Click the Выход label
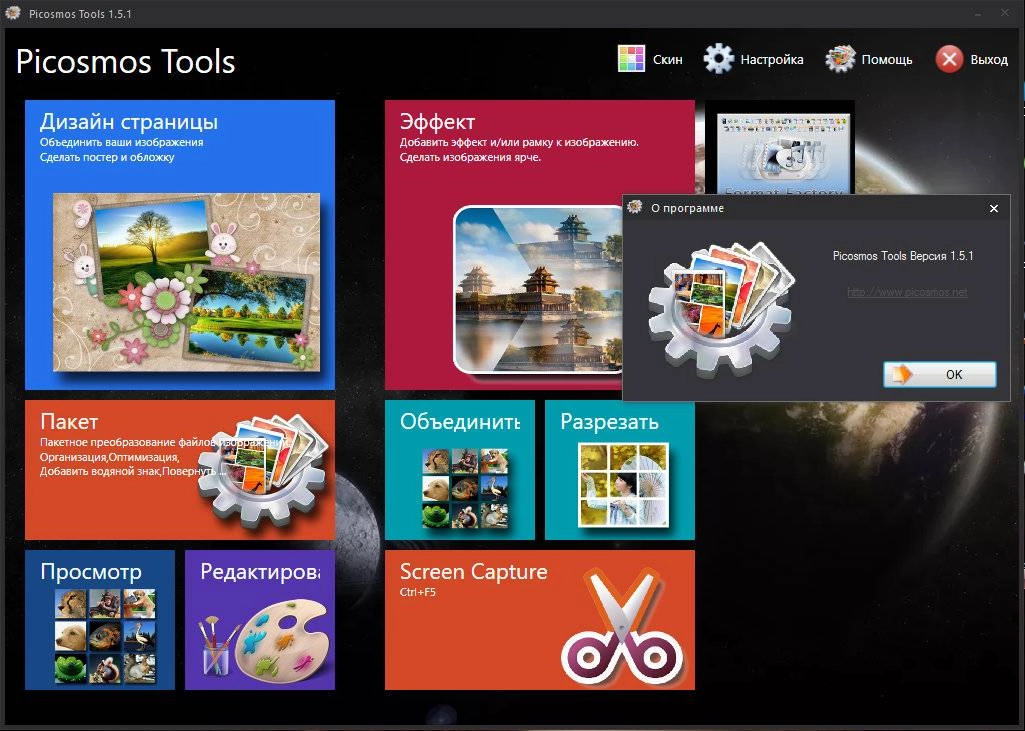The width and height of the screenshot is (1025, 731). (x=989, y=60)
